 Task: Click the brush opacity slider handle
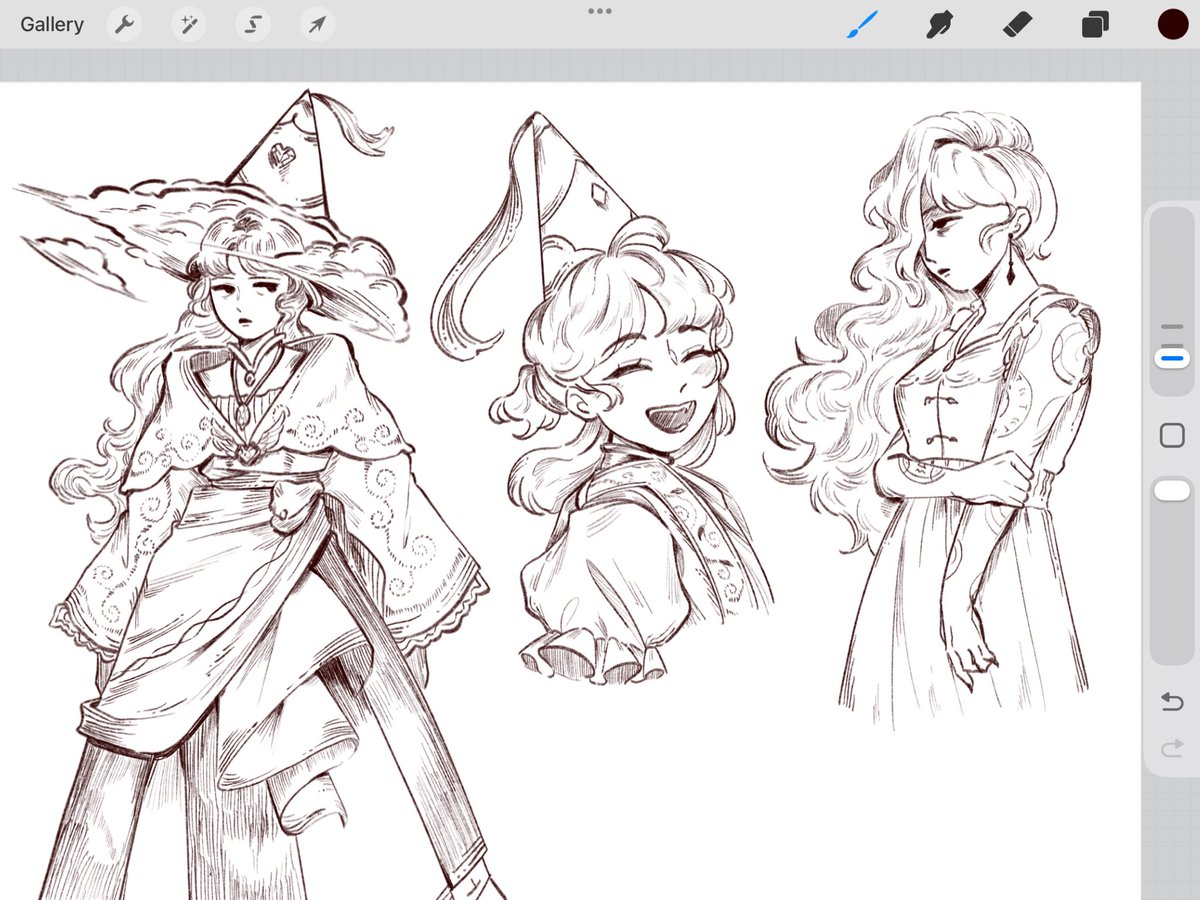coord(1172,491)
